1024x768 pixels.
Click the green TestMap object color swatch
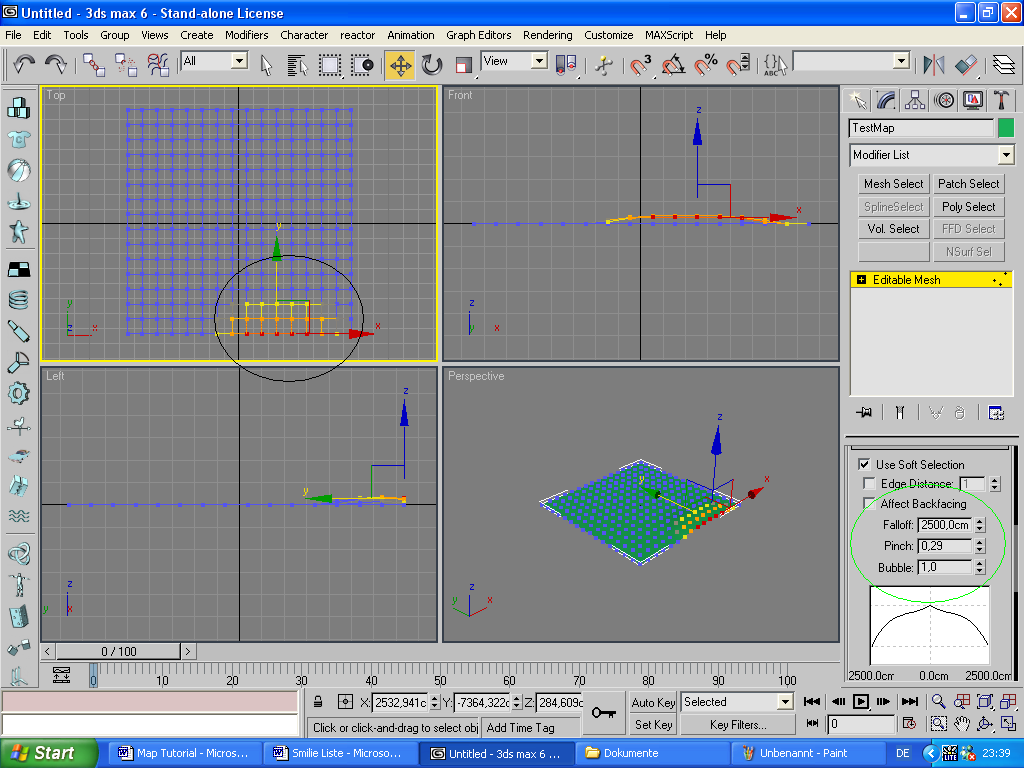pos(1006,128)
